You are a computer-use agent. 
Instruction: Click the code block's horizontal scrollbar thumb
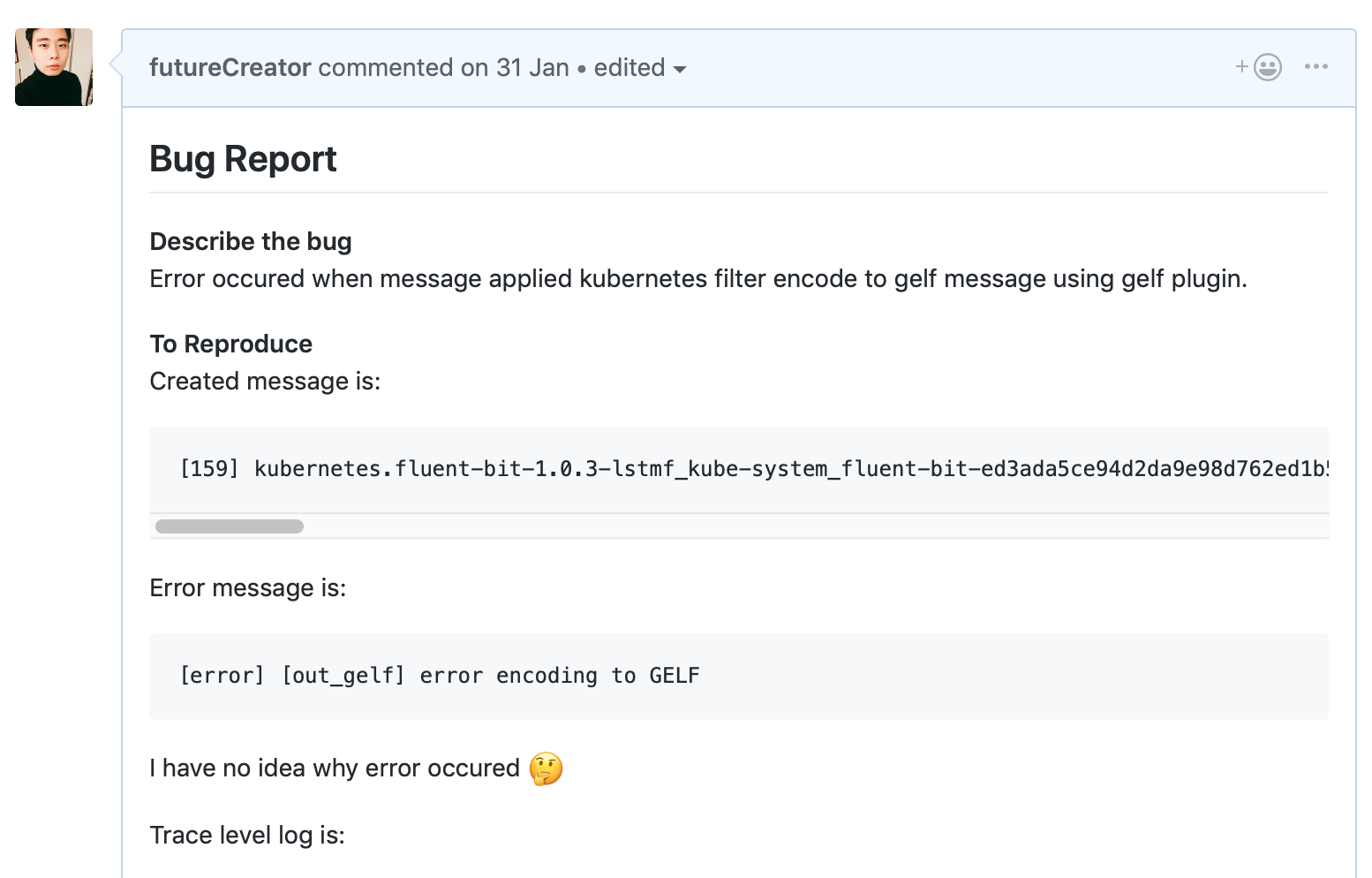click(x=230, y=526)
